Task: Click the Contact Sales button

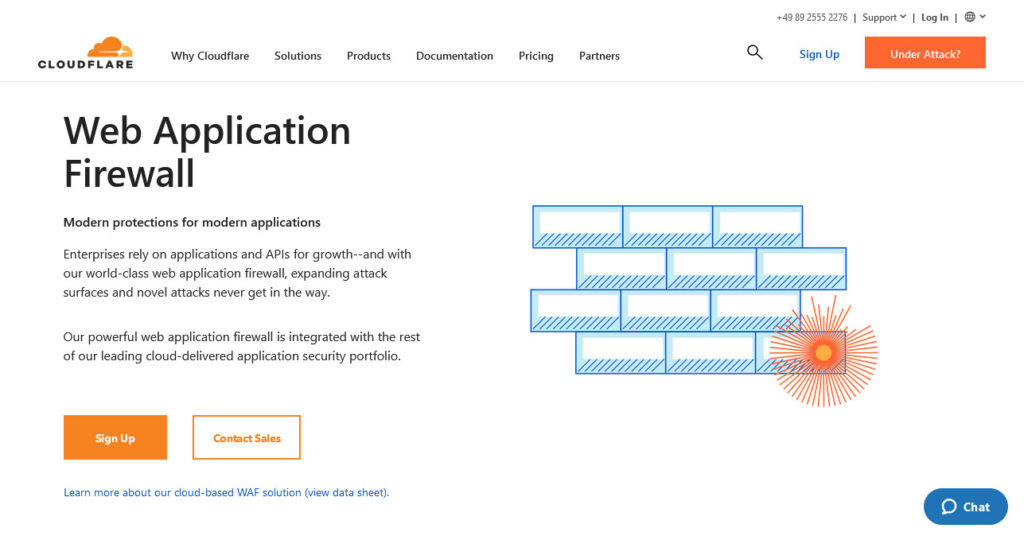Action: pos(246,437)
